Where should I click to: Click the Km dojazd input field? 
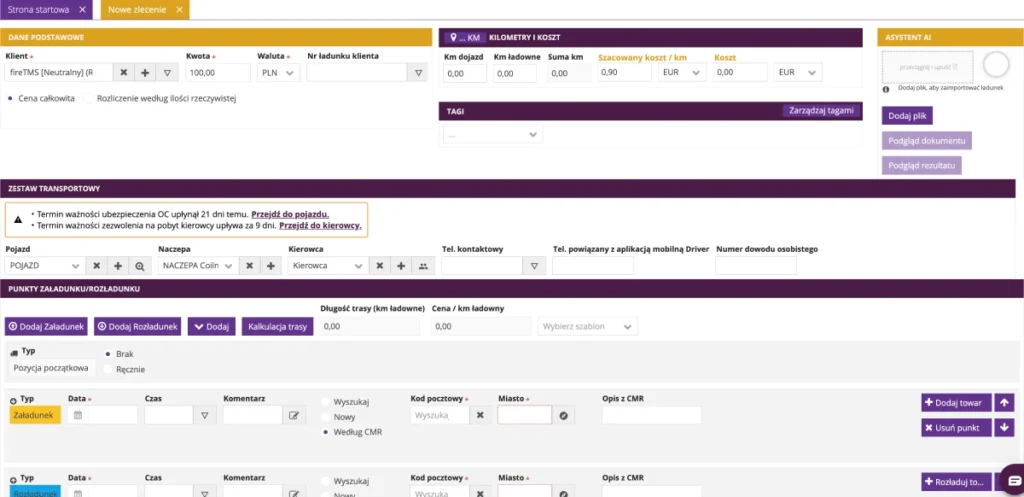(465, 74)
